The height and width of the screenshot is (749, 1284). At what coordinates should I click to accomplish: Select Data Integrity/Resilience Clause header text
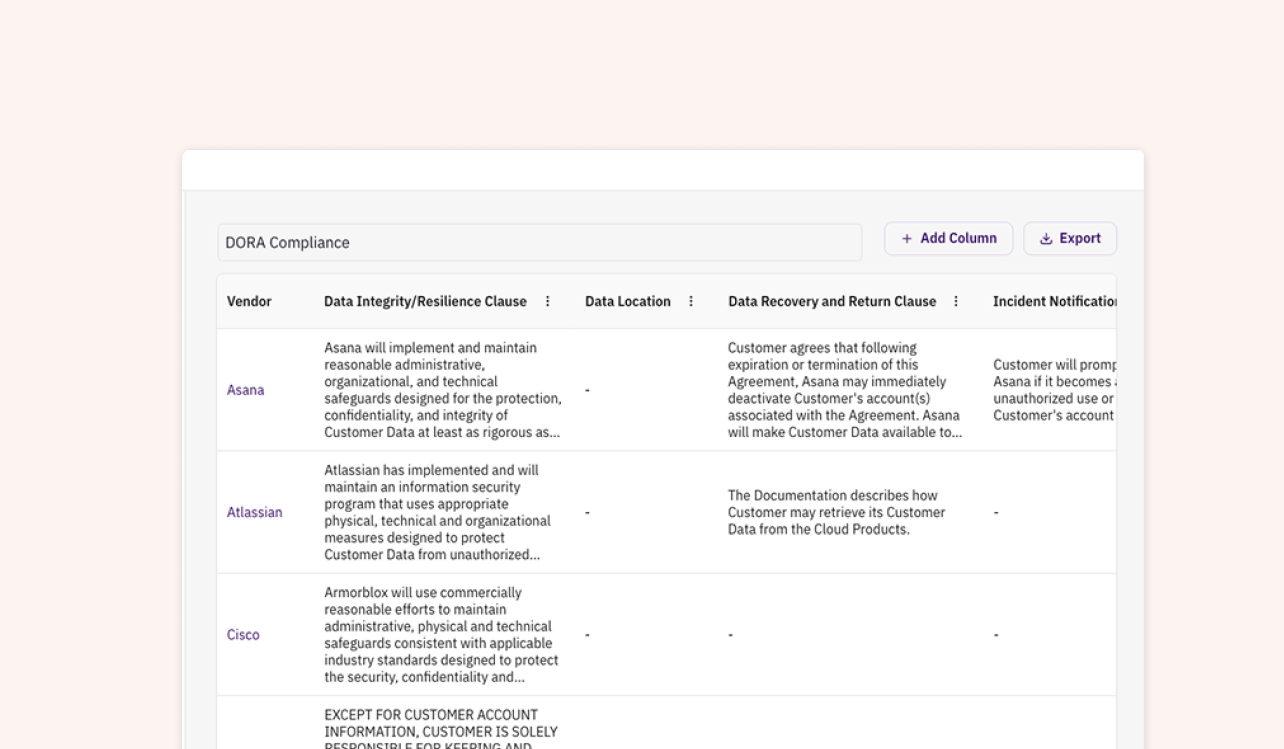coord(425,301)
